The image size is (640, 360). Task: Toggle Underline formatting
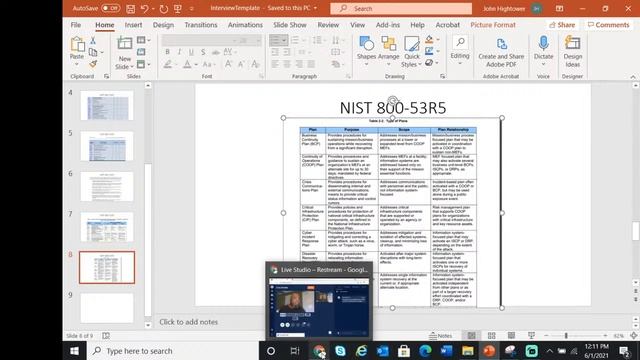[x=191, y=52]
